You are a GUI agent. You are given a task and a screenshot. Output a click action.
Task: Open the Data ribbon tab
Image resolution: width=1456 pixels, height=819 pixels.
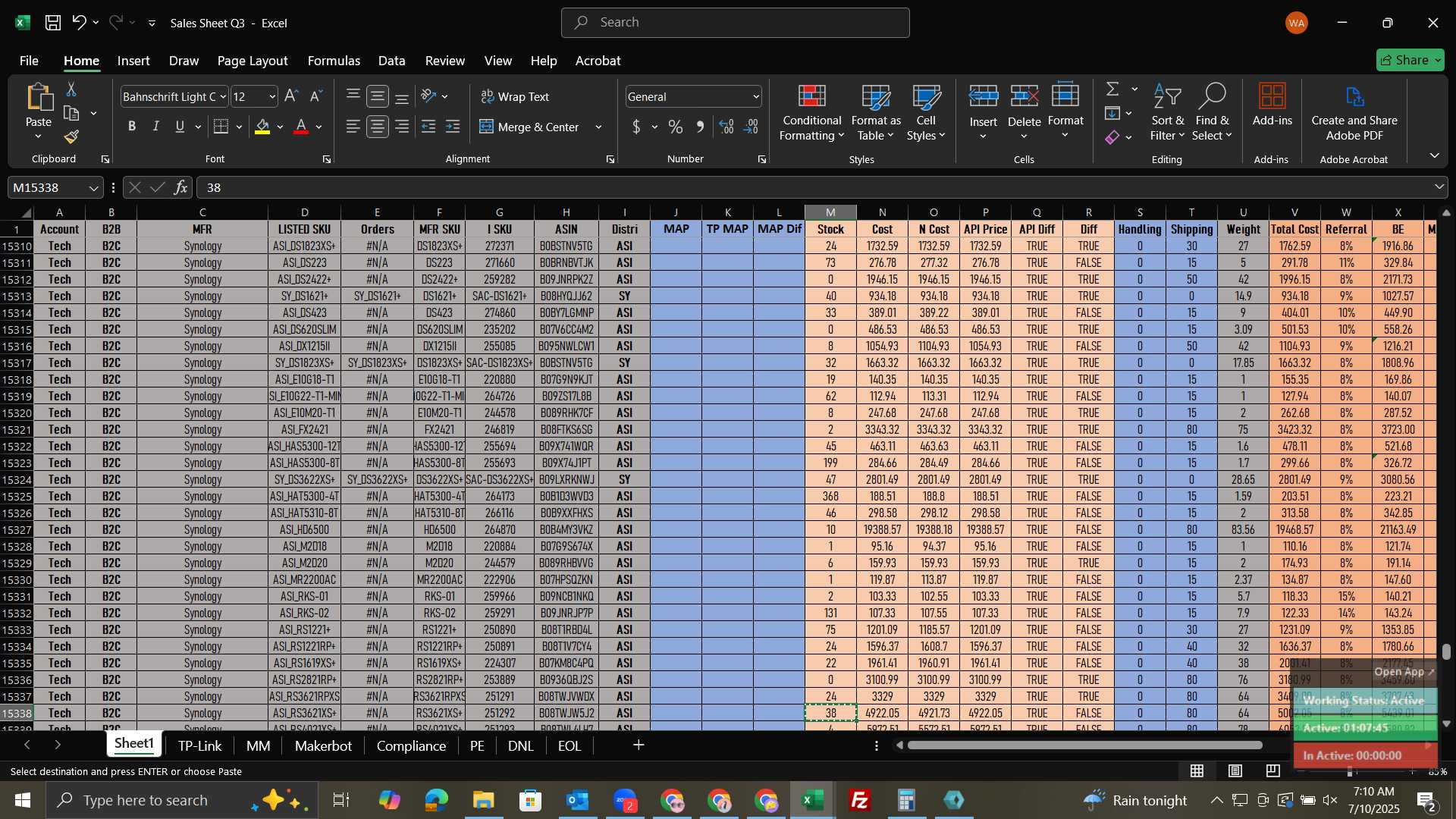click(x=391, y=61)
